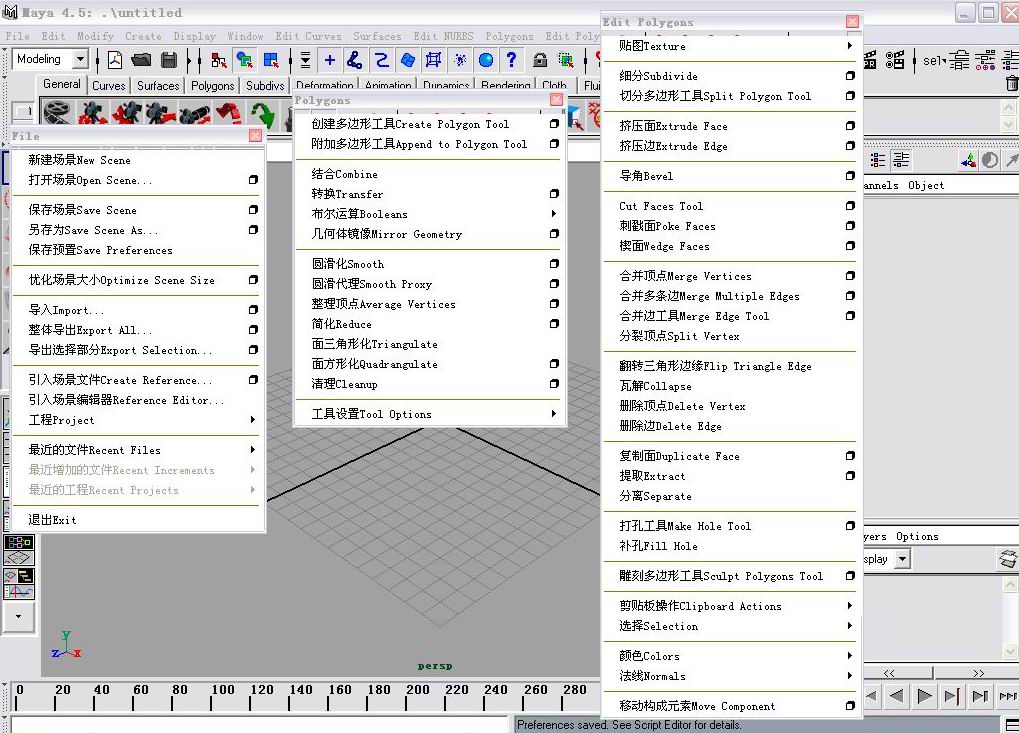Click the layer editor stack icon
Viewport: 1019px width, 733px height.
(x=1008, y=559)
